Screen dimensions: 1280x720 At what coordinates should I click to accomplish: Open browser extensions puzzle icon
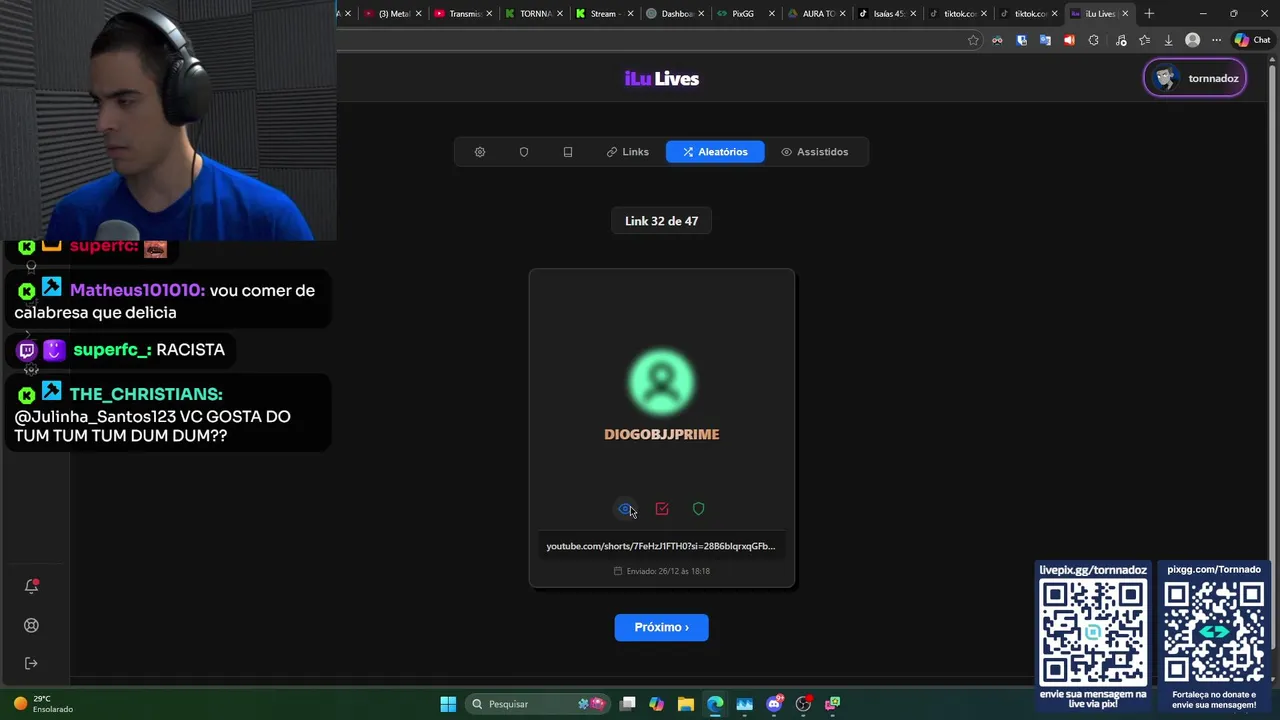tap(1093, 40)
